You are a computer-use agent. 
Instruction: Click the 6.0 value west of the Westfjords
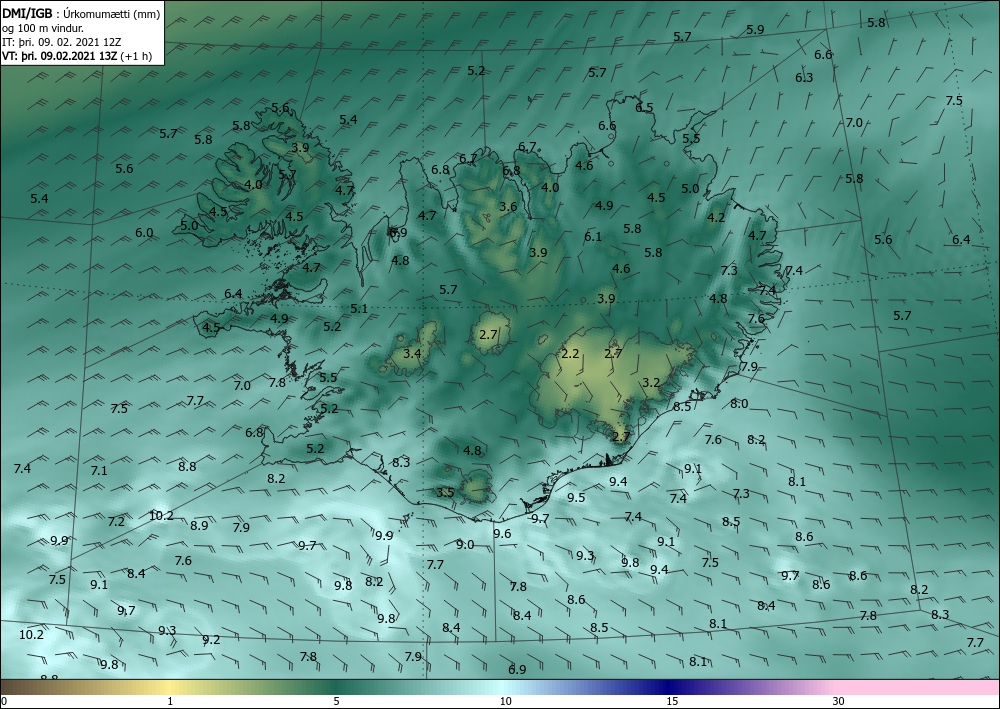pos(144,233)
